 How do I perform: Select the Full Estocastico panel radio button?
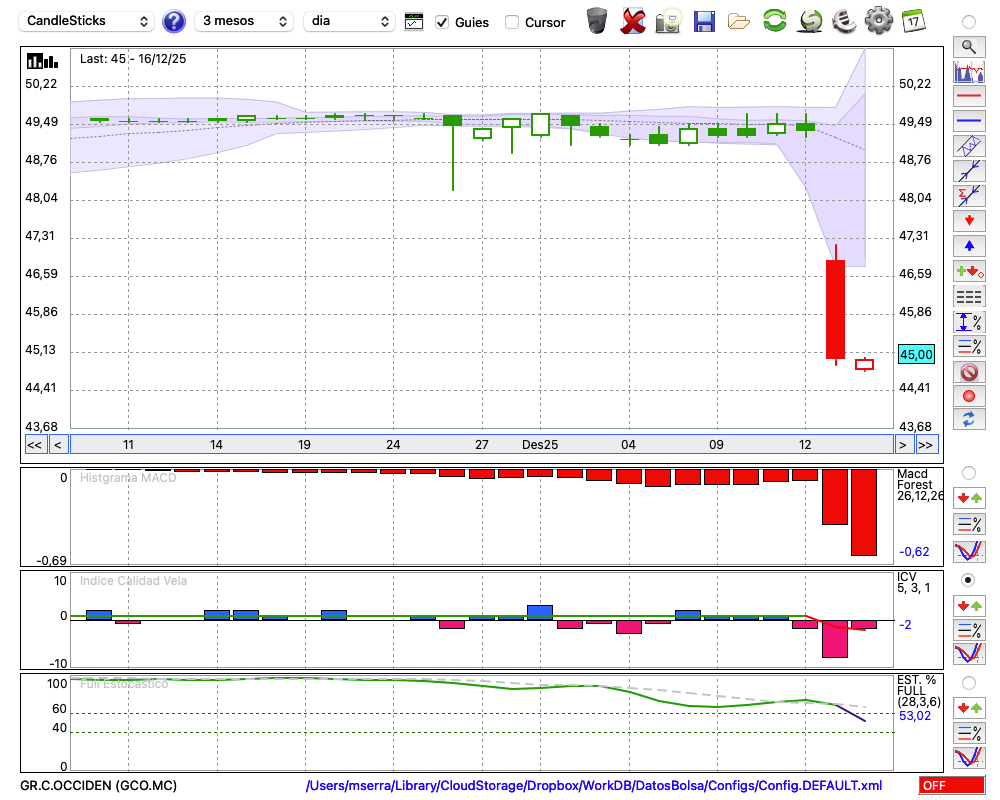coord(969,683)
